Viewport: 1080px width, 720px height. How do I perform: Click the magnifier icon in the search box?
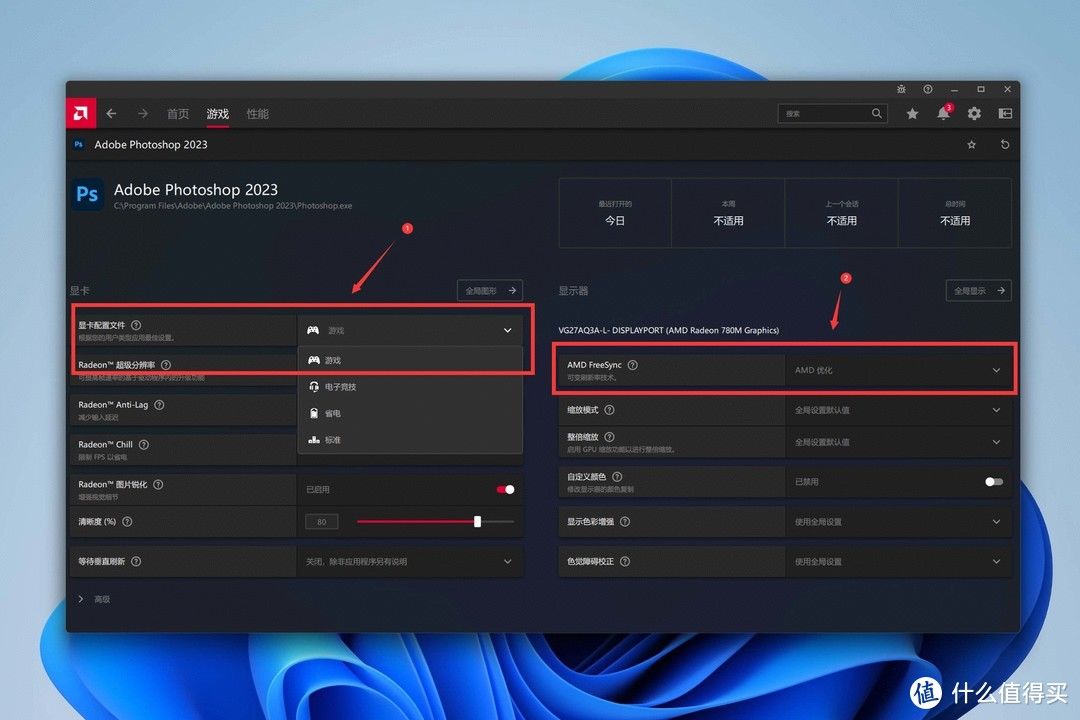(876, 113)
